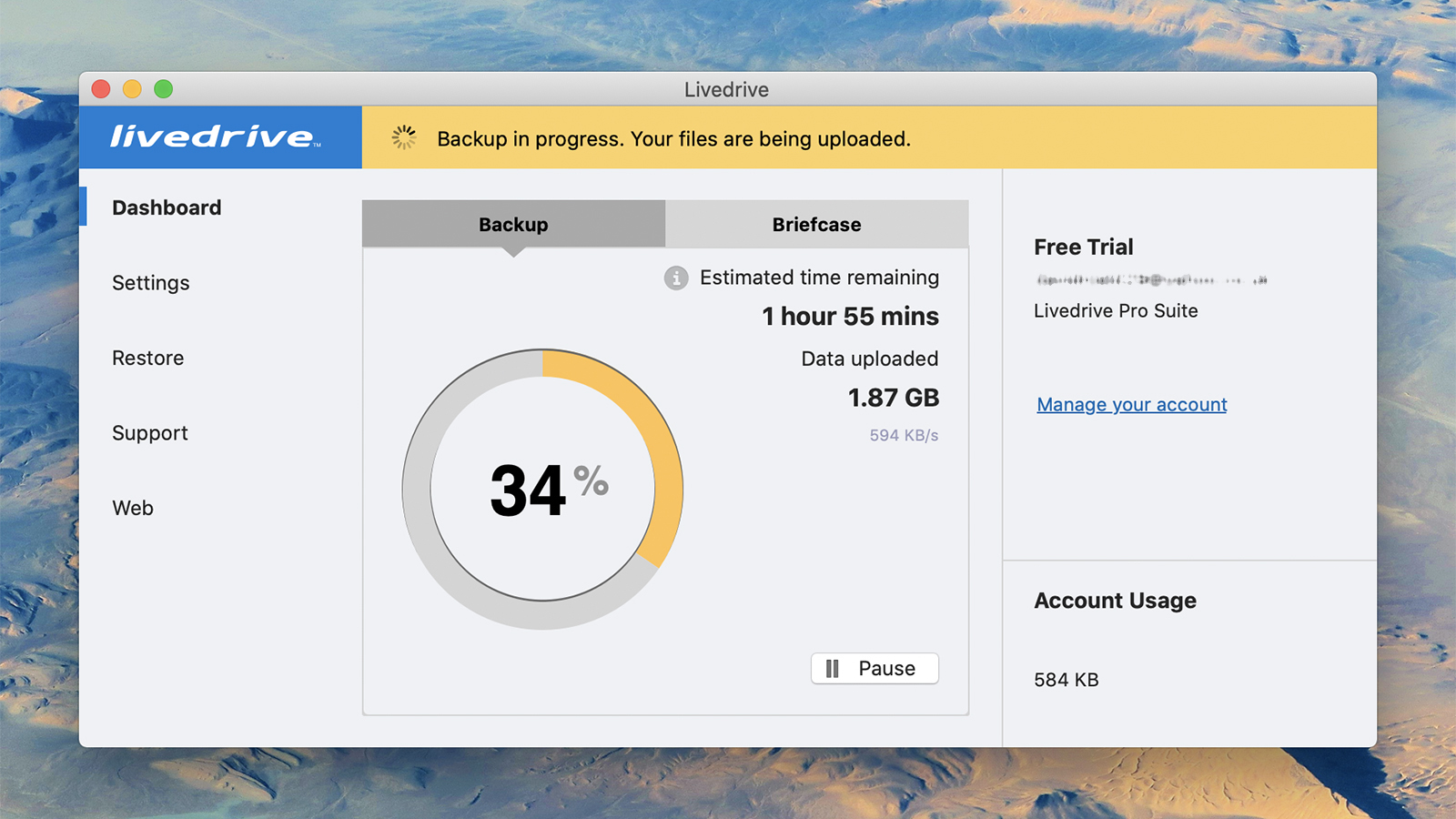1456x819 pixels.
Task: Go to the Restore section
Action: [x=148, y=358]
